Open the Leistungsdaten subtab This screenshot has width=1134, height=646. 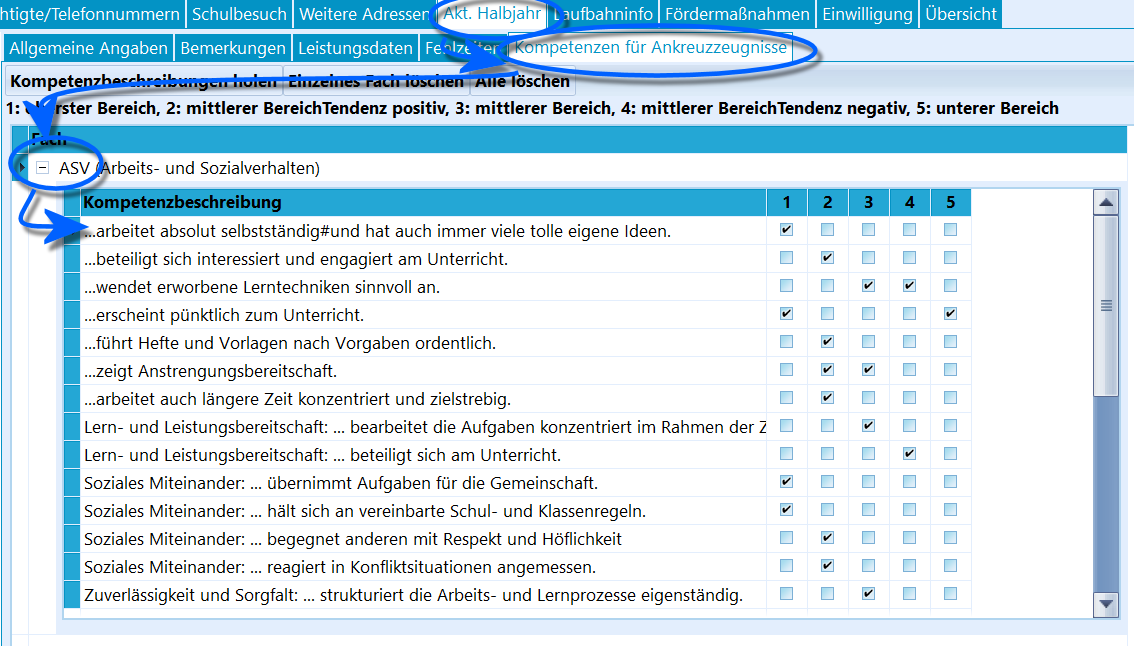[x=355, y=48]
